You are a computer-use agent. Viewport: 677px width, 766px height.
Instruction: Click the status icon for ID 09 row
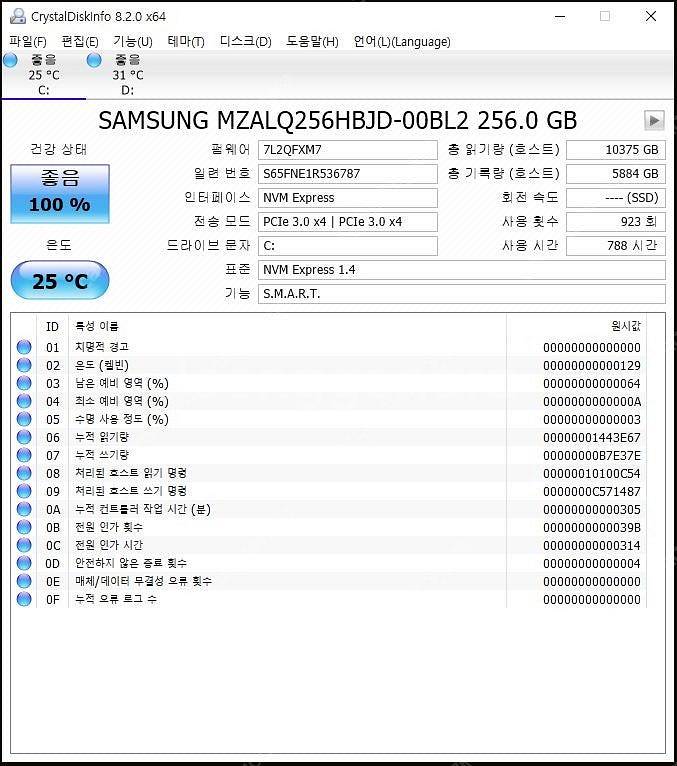tap(24, 491)
